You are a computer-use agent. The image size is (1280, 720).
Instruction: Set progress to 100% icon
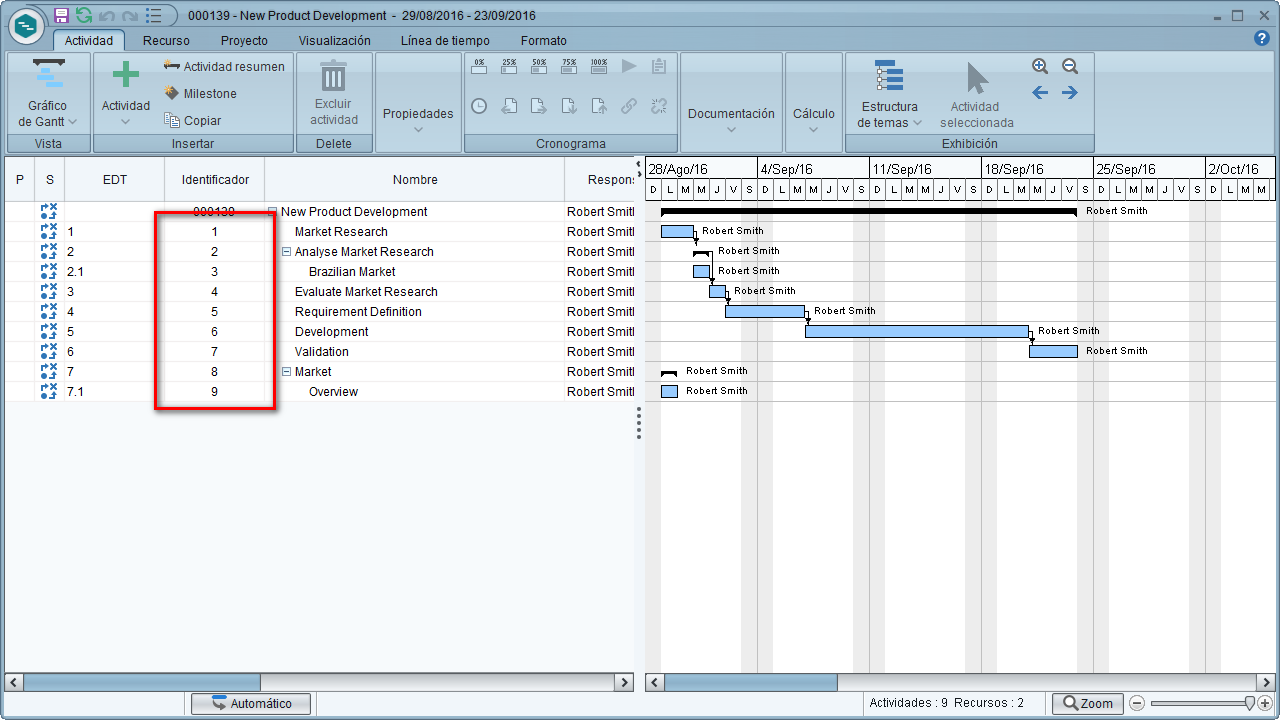point(599,66)
